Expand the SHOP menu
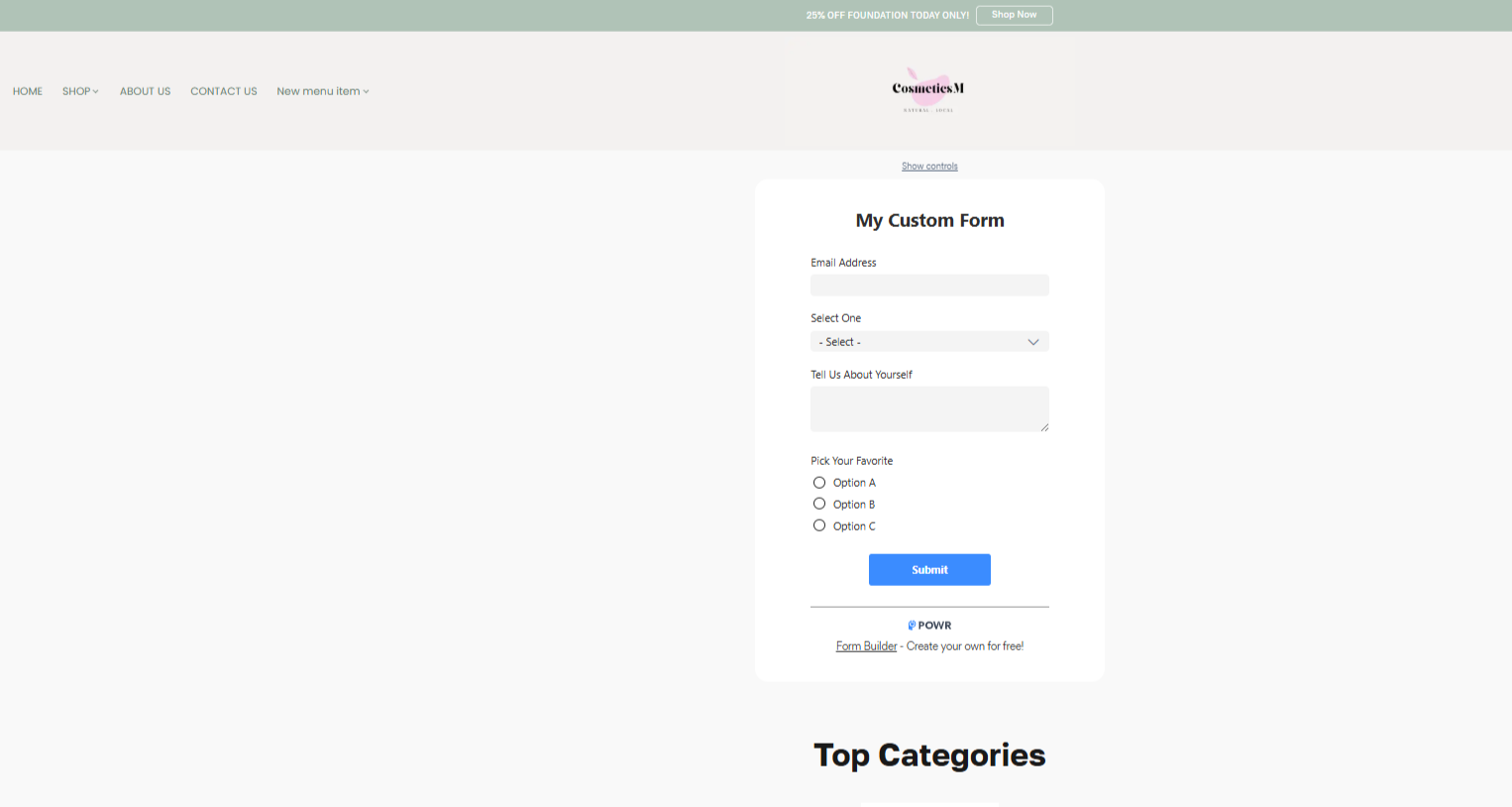Screen dimensions: 1512x807 80,91
